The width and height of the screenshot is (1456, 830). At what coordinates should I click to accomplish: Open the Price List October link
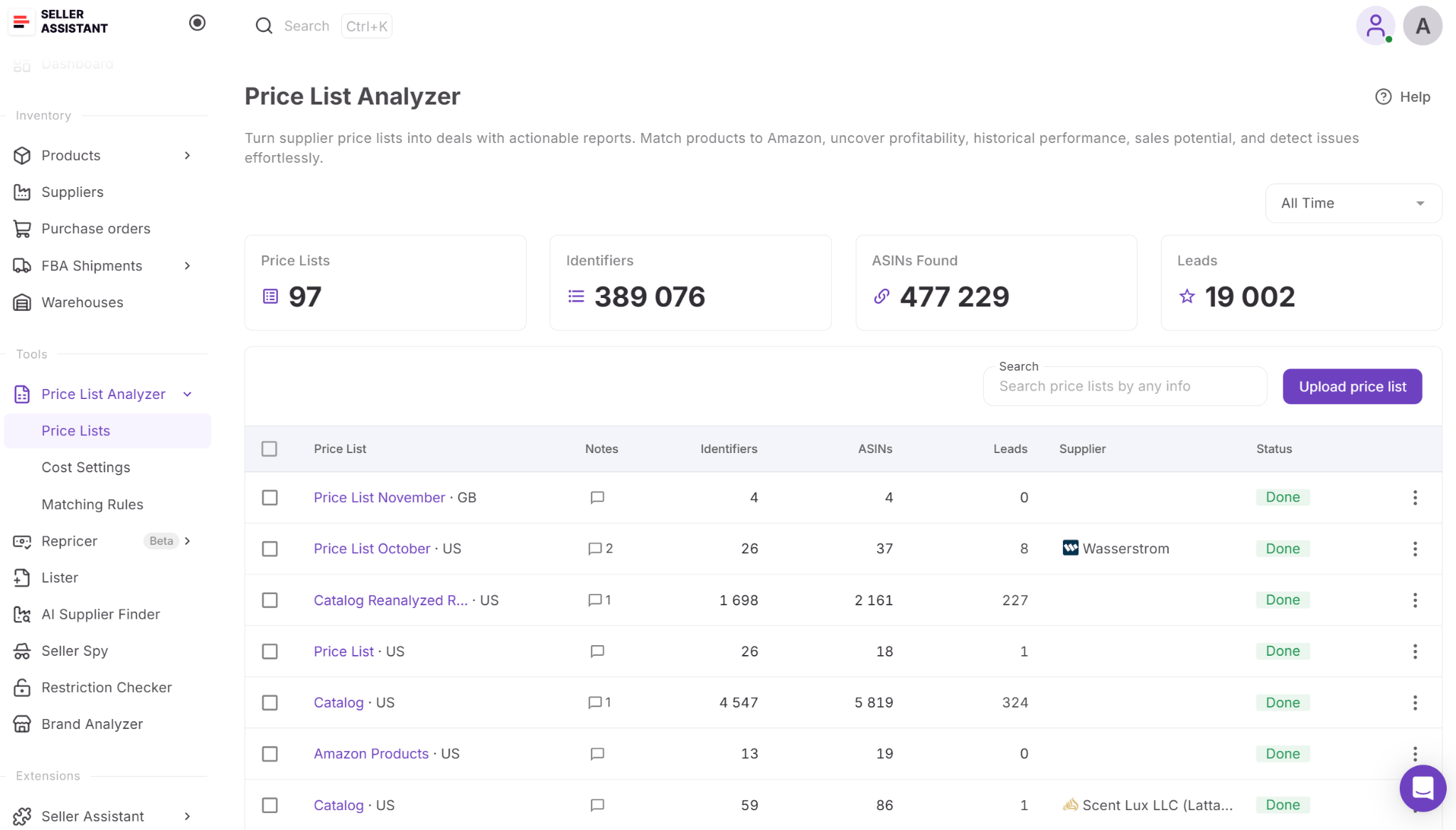372,549
